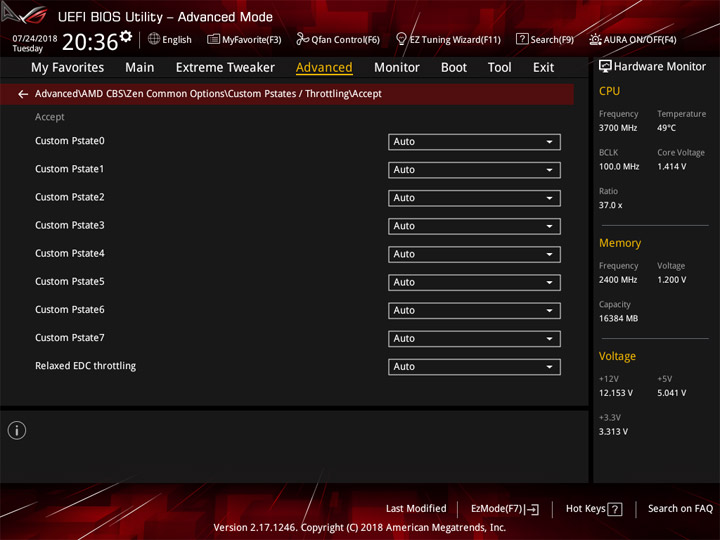Click the 20:36 clock display
The width and height of the screenshot is (720, 540).
pos(90,42)
